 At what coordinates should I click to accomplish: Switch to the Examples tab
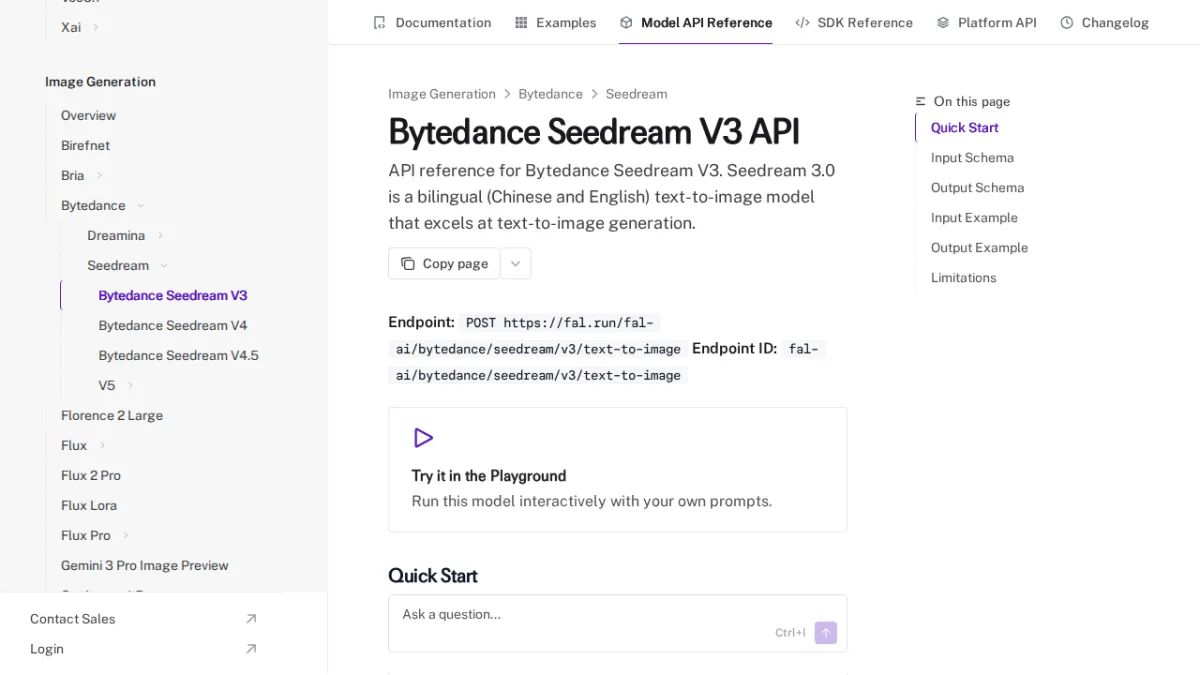pos(555,22)
